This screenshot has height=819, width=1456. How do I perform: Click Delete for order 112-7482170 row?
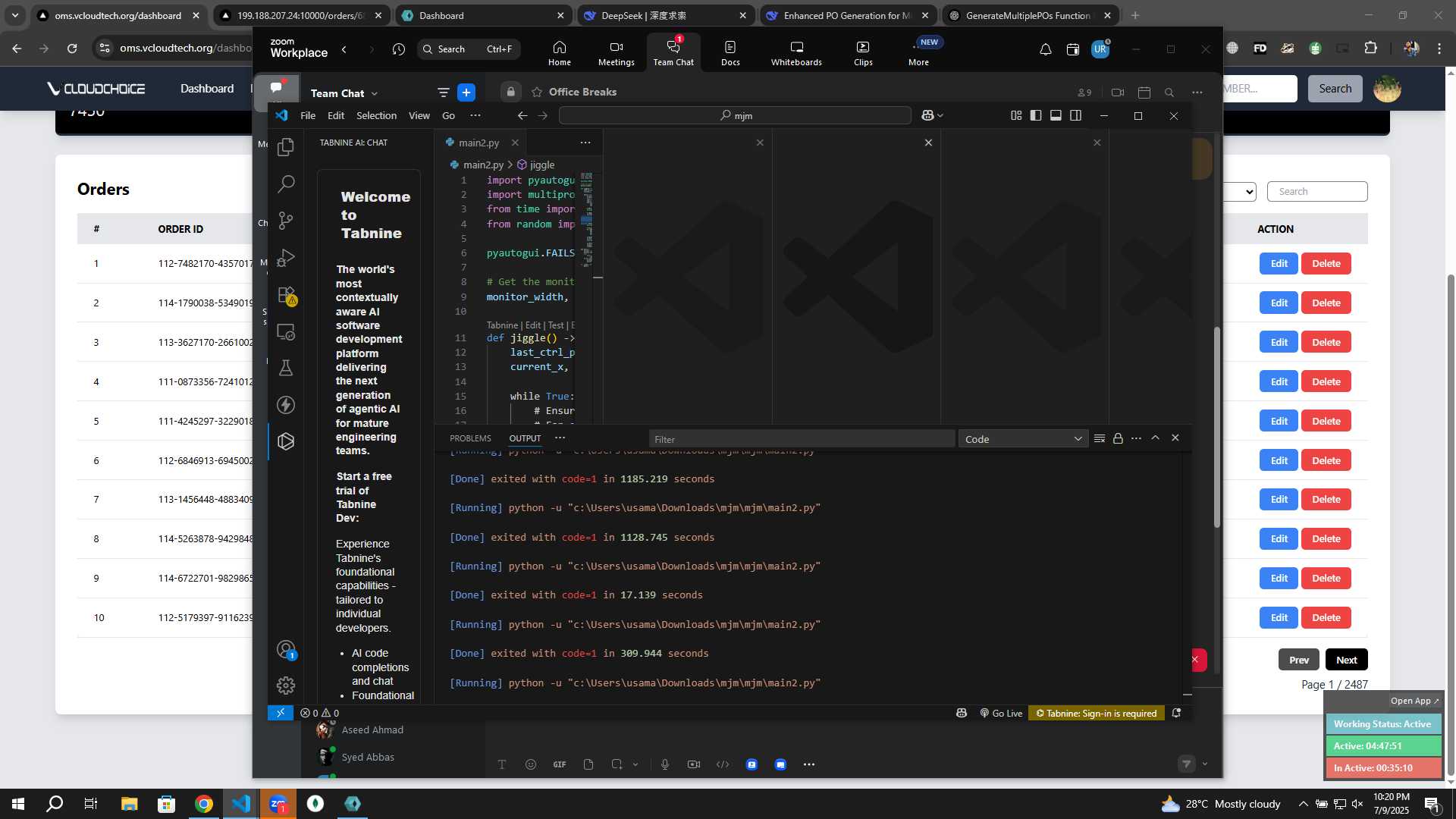tap(1326, 263)
